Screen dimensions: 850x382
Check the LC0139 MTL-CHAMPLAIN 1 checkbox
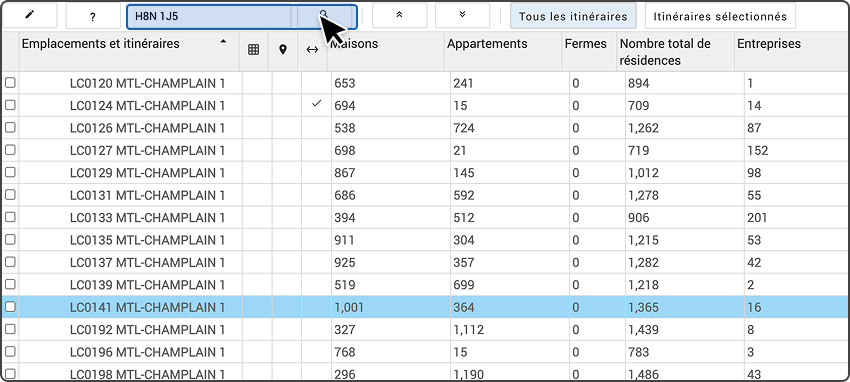tap(10, 284)
